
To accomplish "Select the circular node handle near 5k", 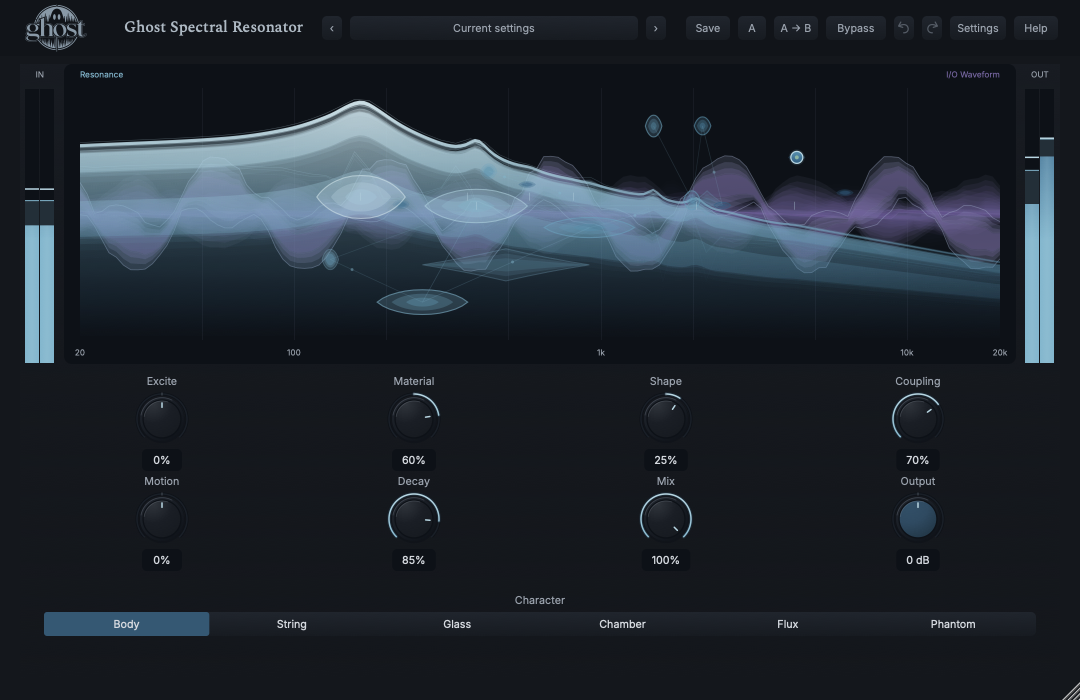I will pos(796,158).
